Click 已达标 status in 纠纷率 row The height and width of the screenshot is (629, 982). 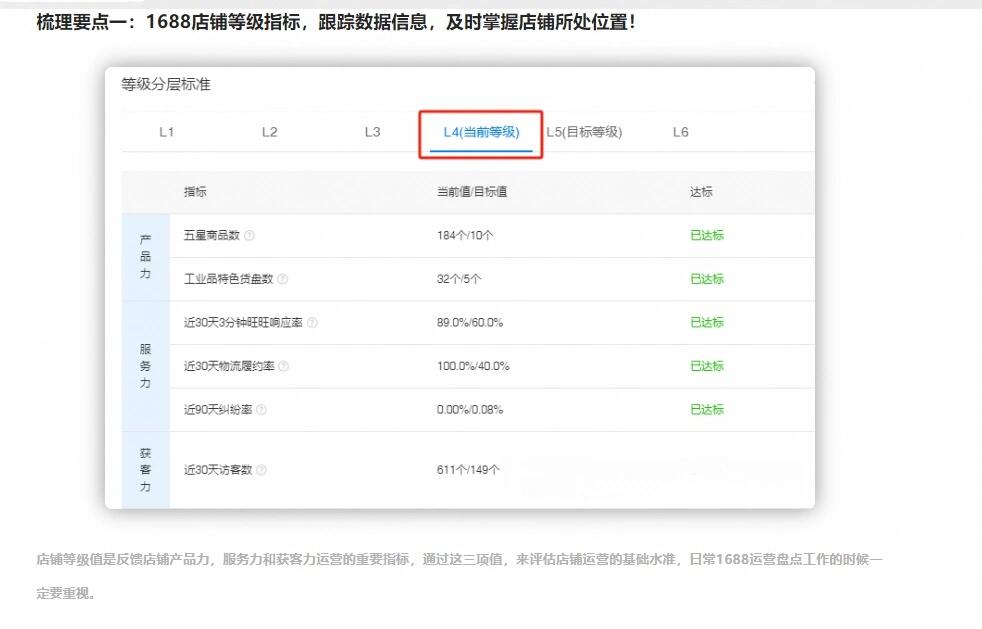[x=706, y=410]
